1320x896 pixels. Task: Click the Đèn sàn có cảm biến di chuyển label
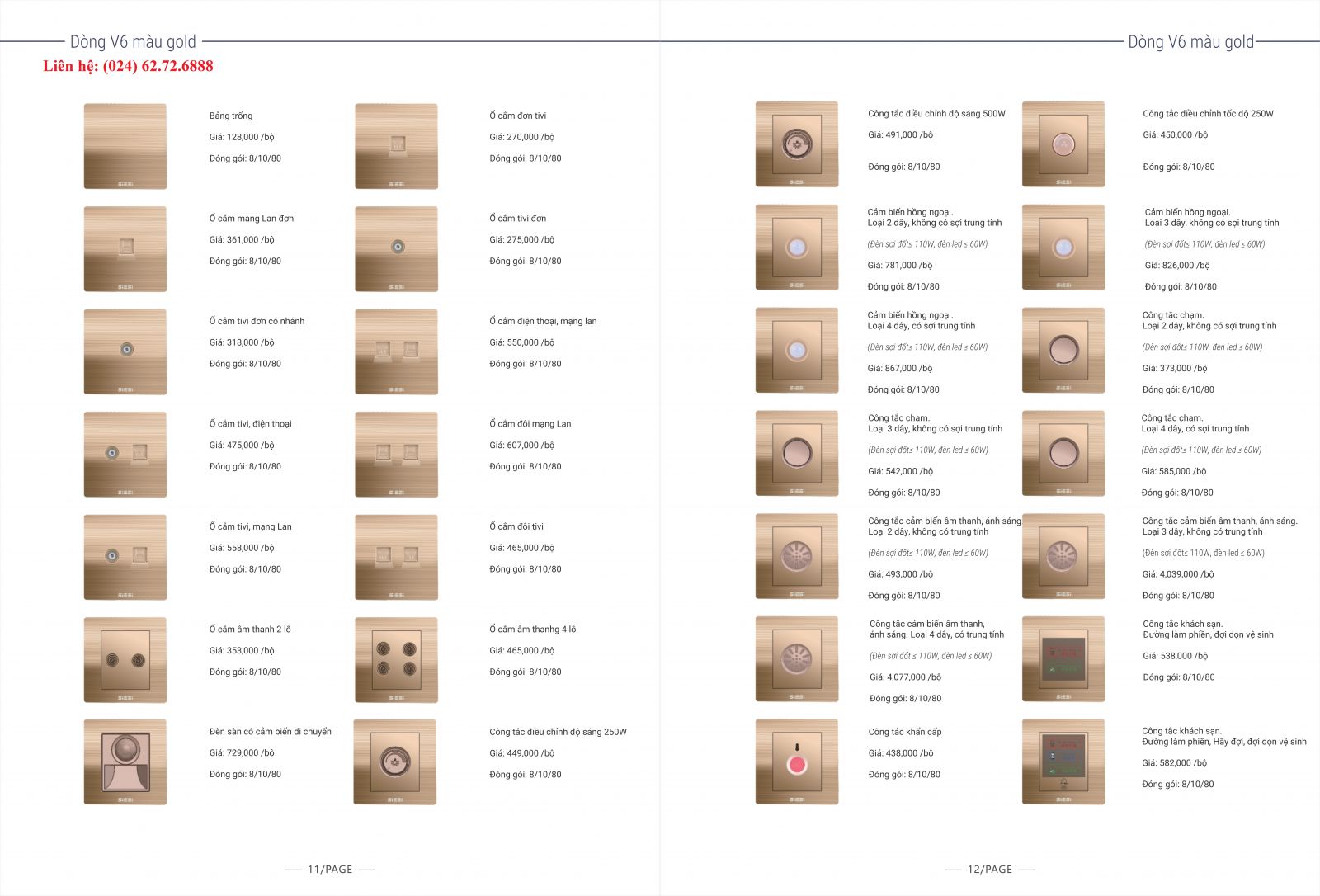click(x=270, y=732)
